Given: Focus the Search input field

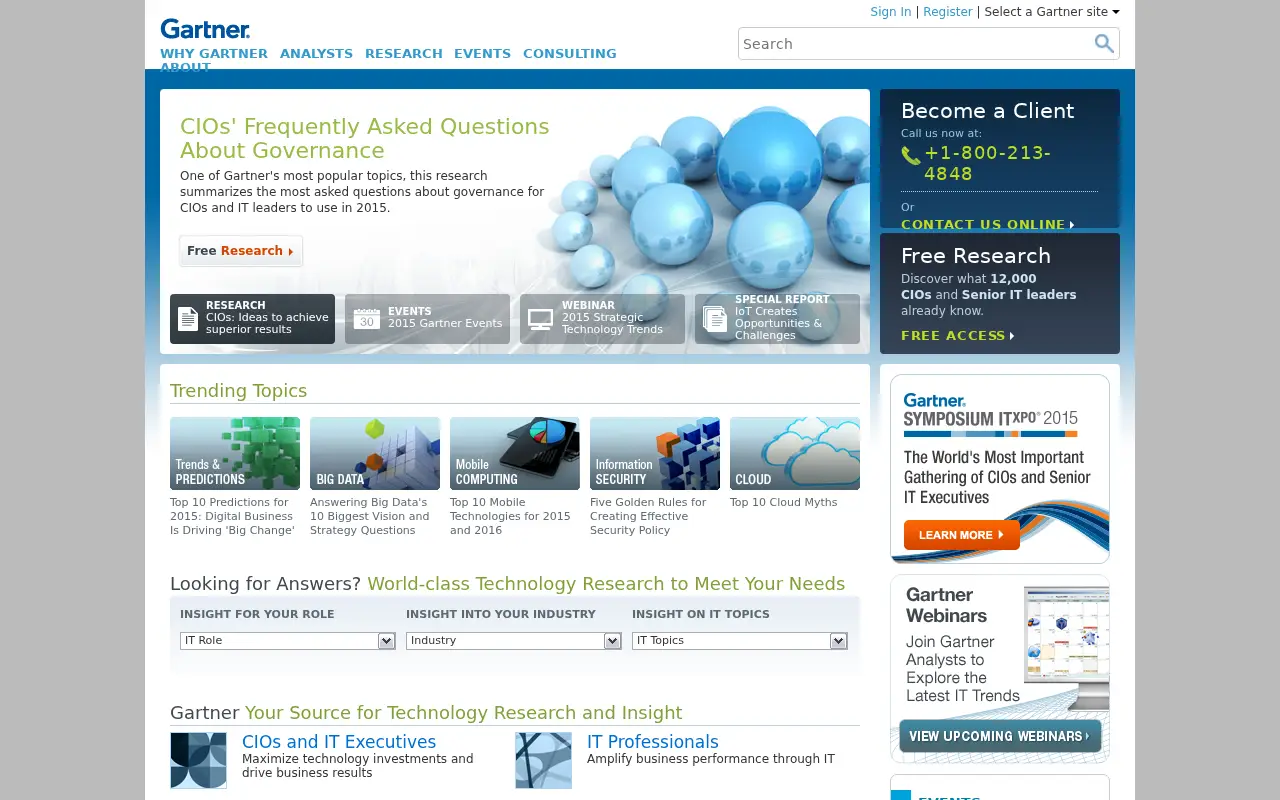Looking at the screenshot, I should (x=915, y=44).
